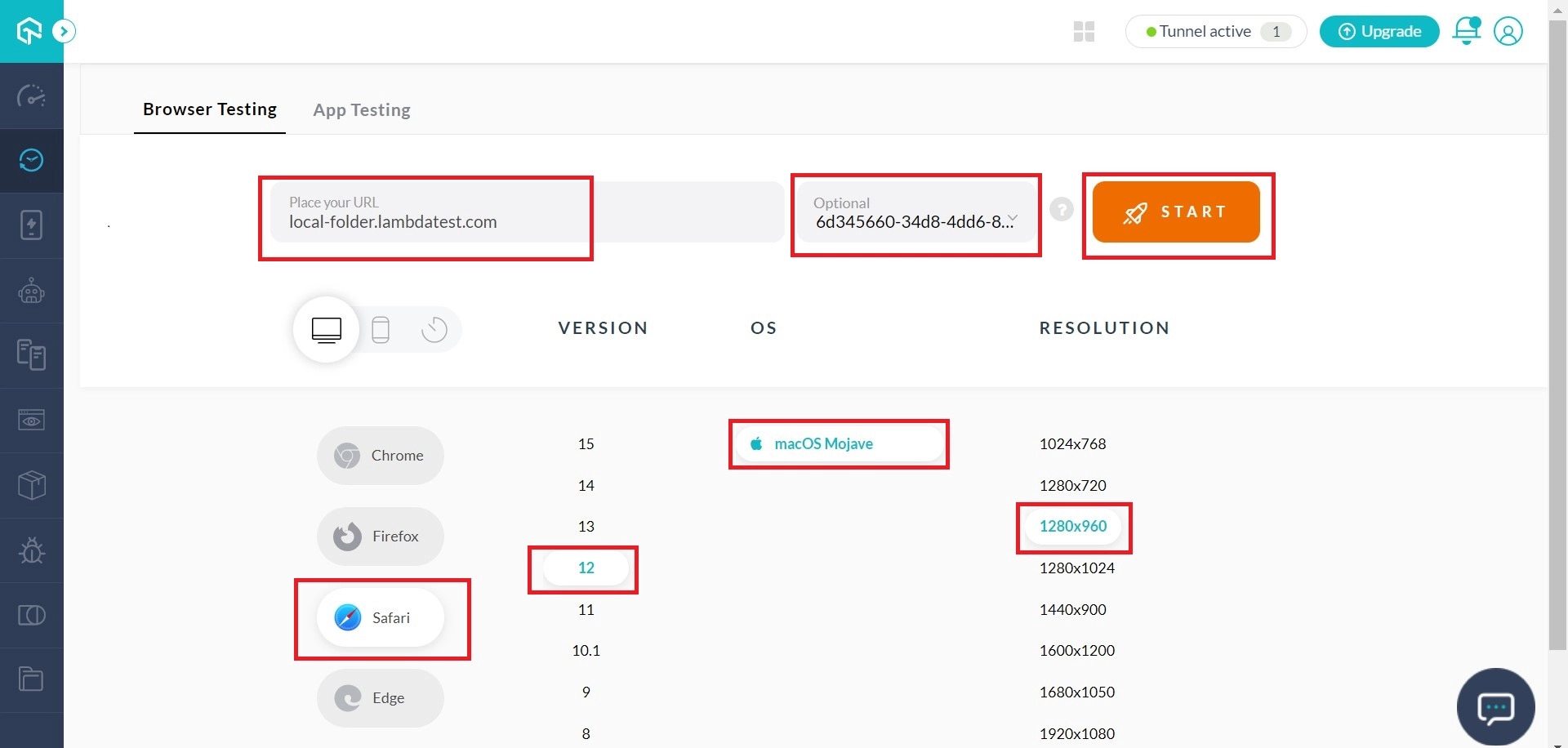Choose browser version 10.1
Viewport: 1568px width, 748px height.
[586, 651]
